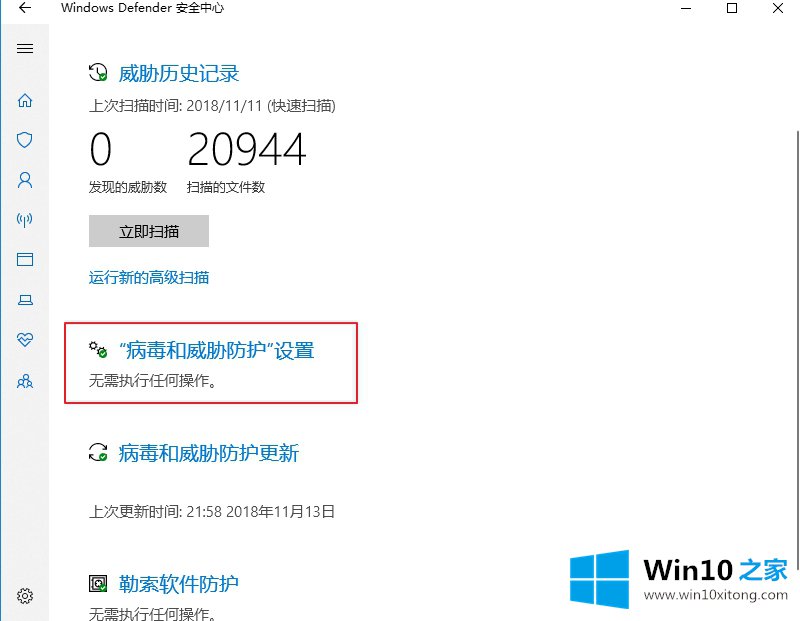The height and width of the screenshot is (621, 800).
Task: Click the 立即扫描 button
Action: point(149,231)
